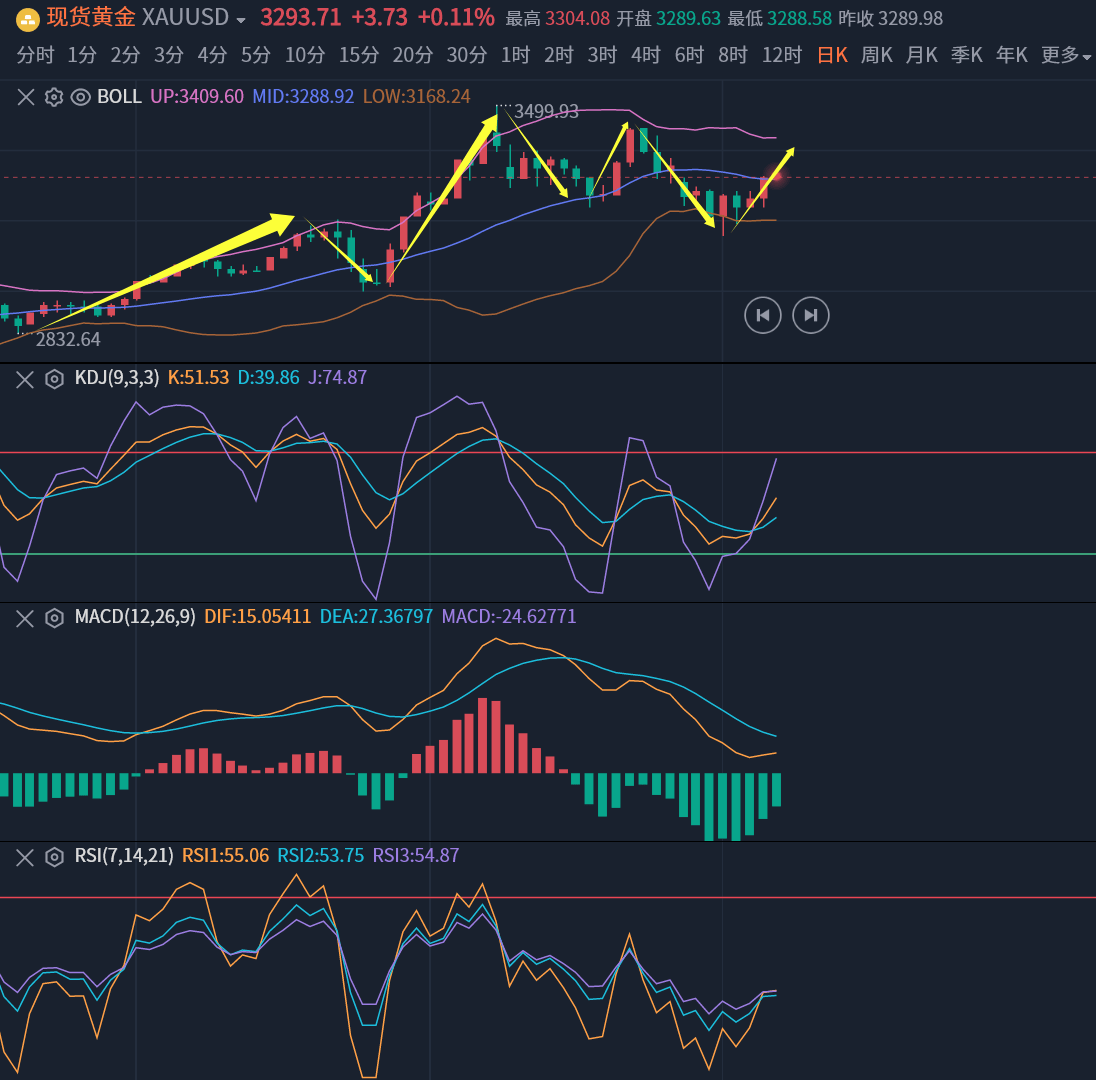Close the RSI indicator panel
The height and width of the screenshot is (1080, 1096).
click(26, 856)
